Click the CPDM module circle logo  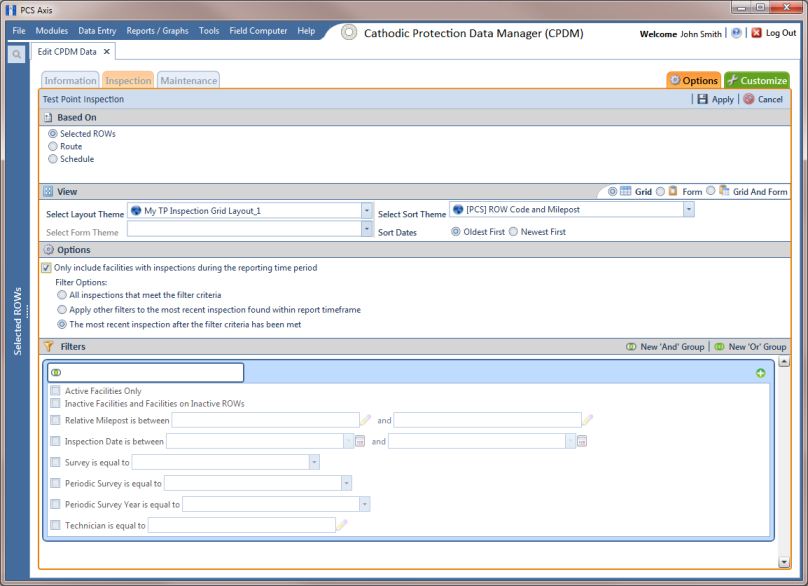click(349, 32)
